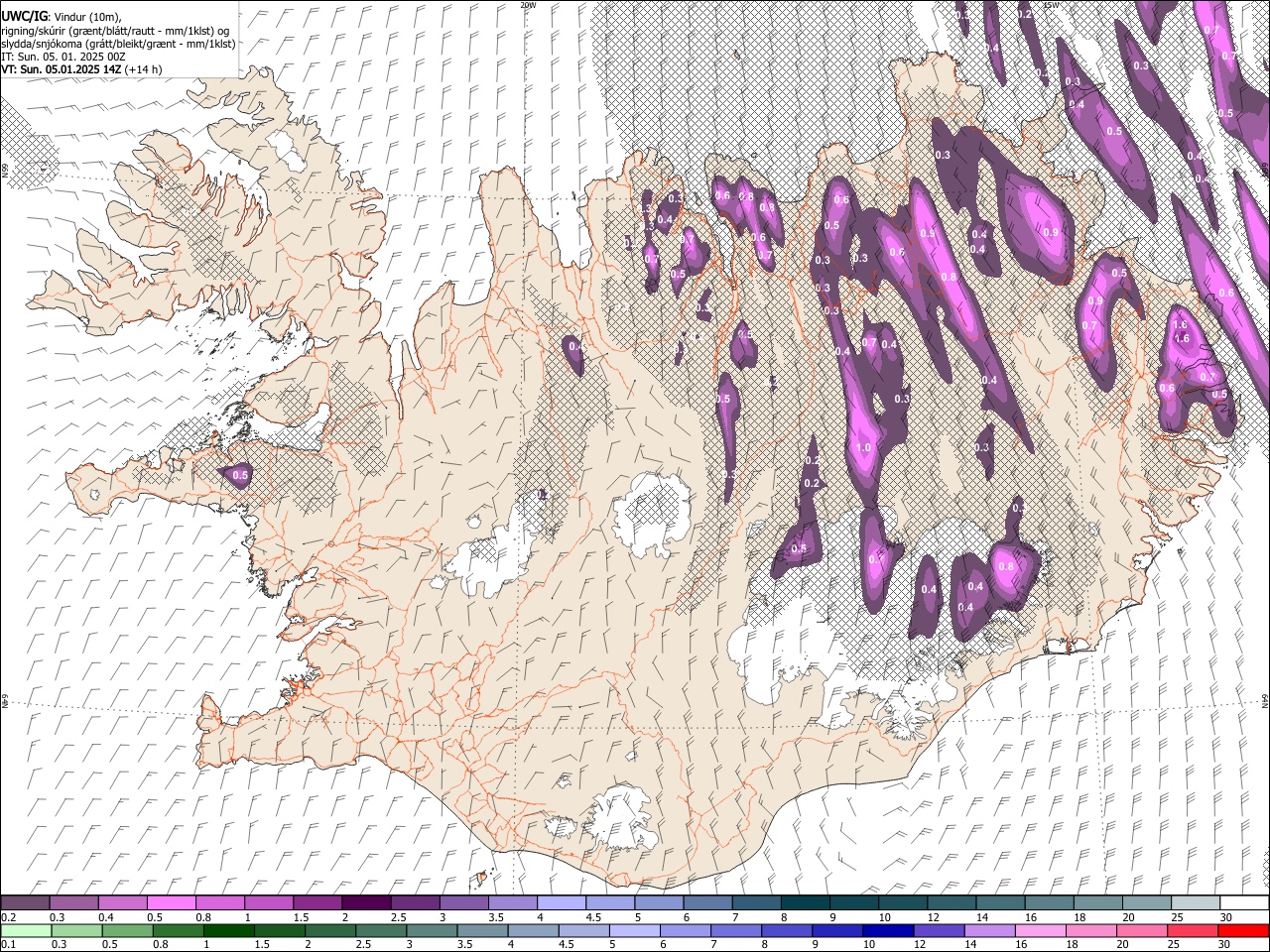Click the "15W" longitude label
The width and height of the screenshot is (1270, 952).
pyautogui.click(x=1052, y=5)
